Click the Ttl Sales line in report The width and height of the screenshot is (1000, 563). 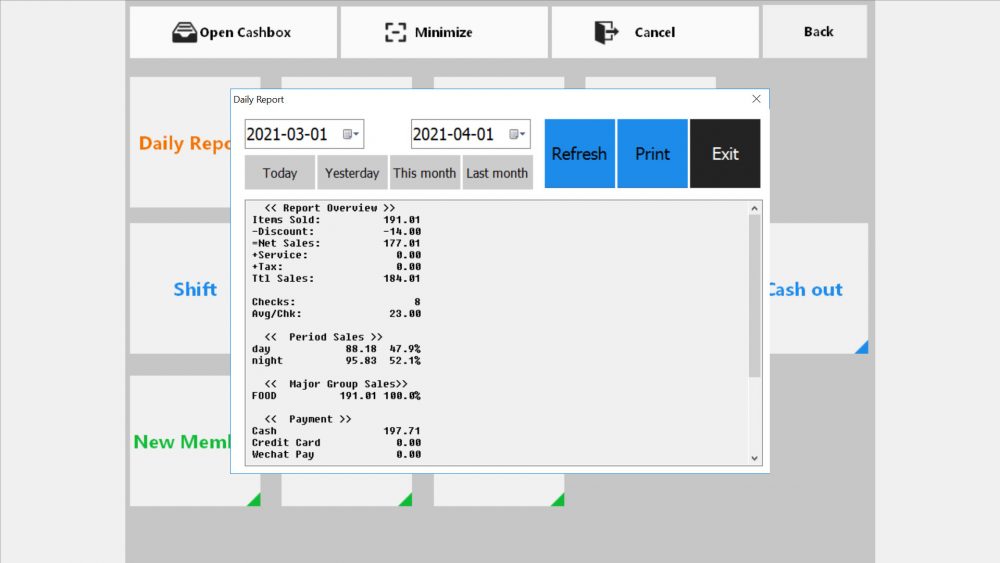[336, 279]
